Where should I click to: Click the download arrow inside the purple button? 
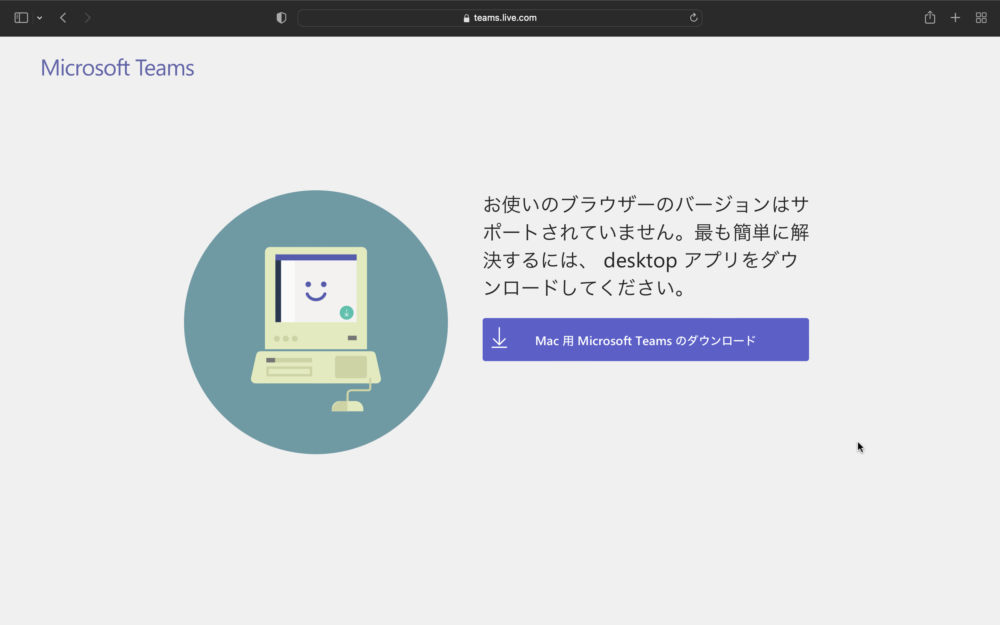coord(499,339)
